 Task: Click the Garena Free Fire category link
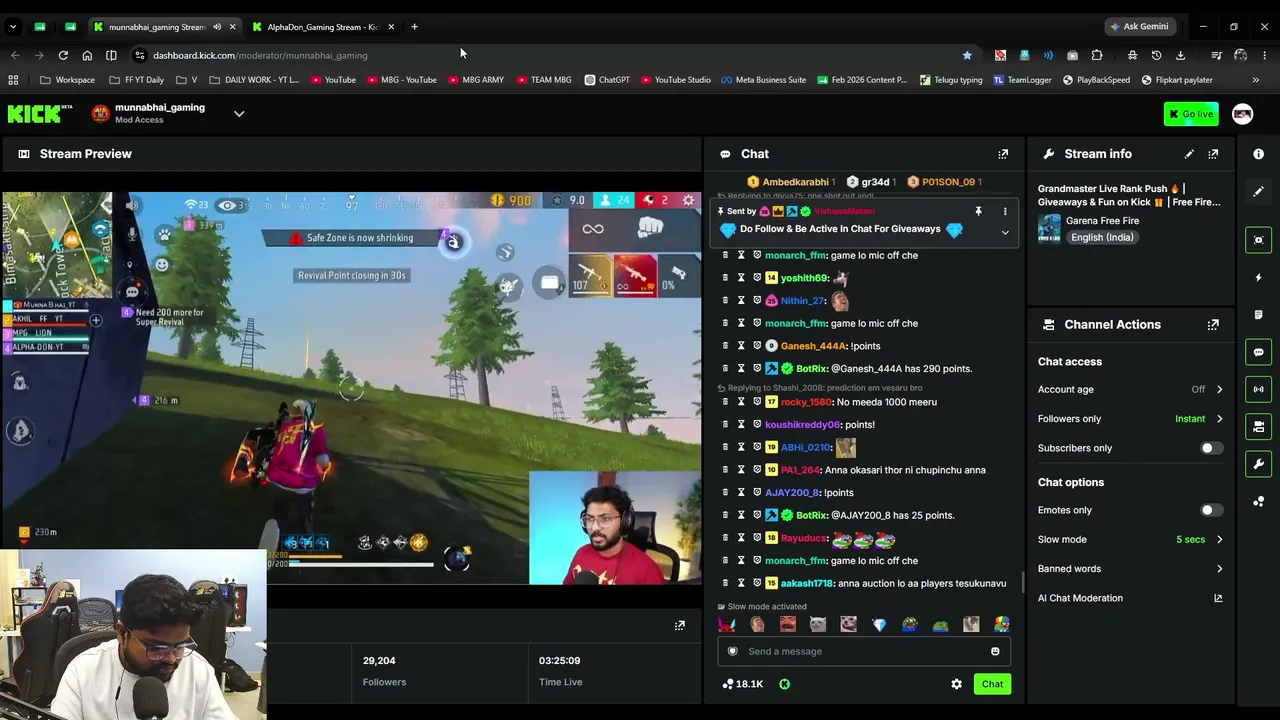[1102, 221]
